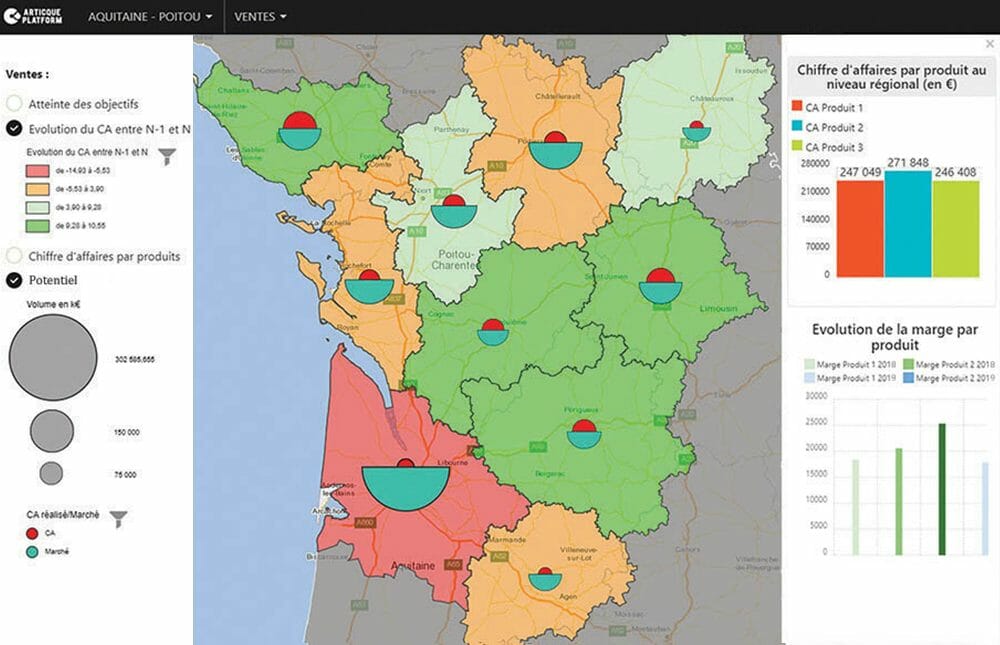This screenshot has height=645, width=1000.
Task: Enable the Atteinte des objectifs layer
Action: click(15, 104)
